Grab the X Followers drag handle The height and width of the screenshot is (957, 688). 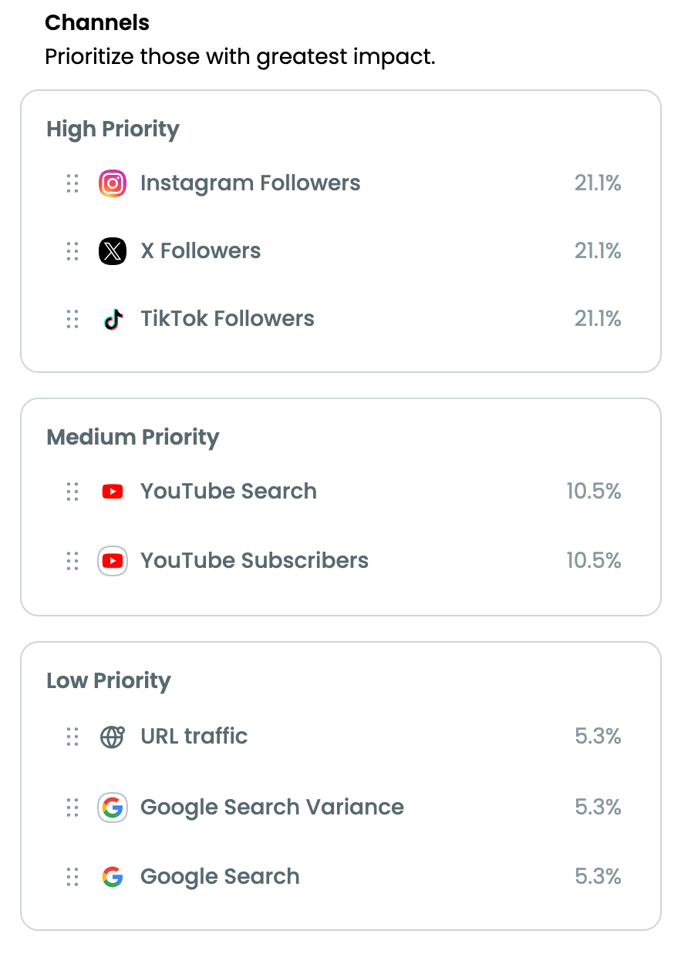click(73, 251)
